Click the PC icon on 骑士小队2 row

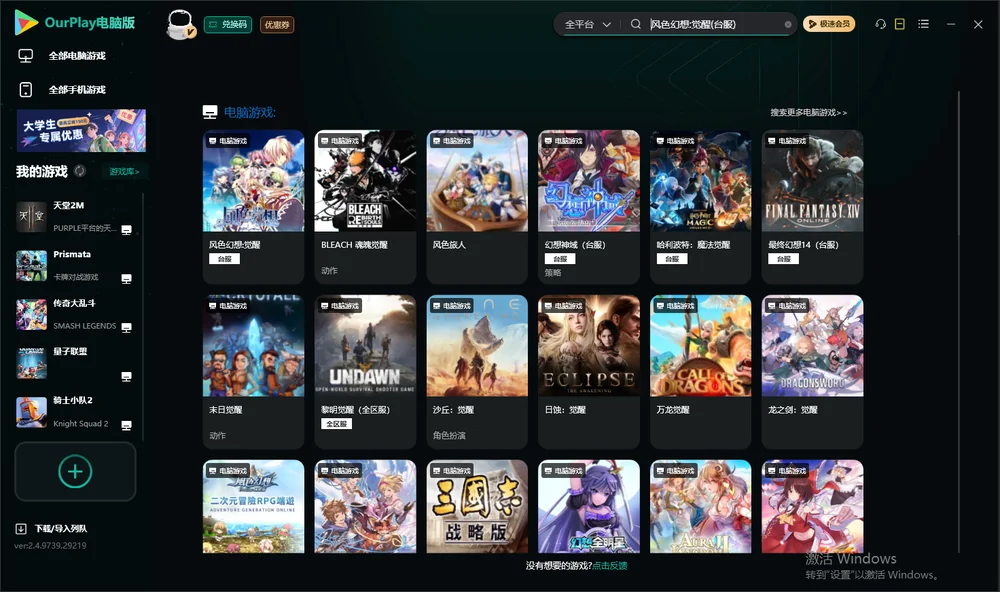point(126,426)
